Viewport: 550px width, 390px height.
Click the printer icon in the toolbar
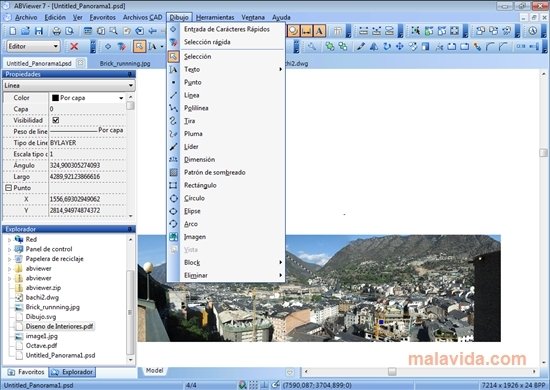56,31
